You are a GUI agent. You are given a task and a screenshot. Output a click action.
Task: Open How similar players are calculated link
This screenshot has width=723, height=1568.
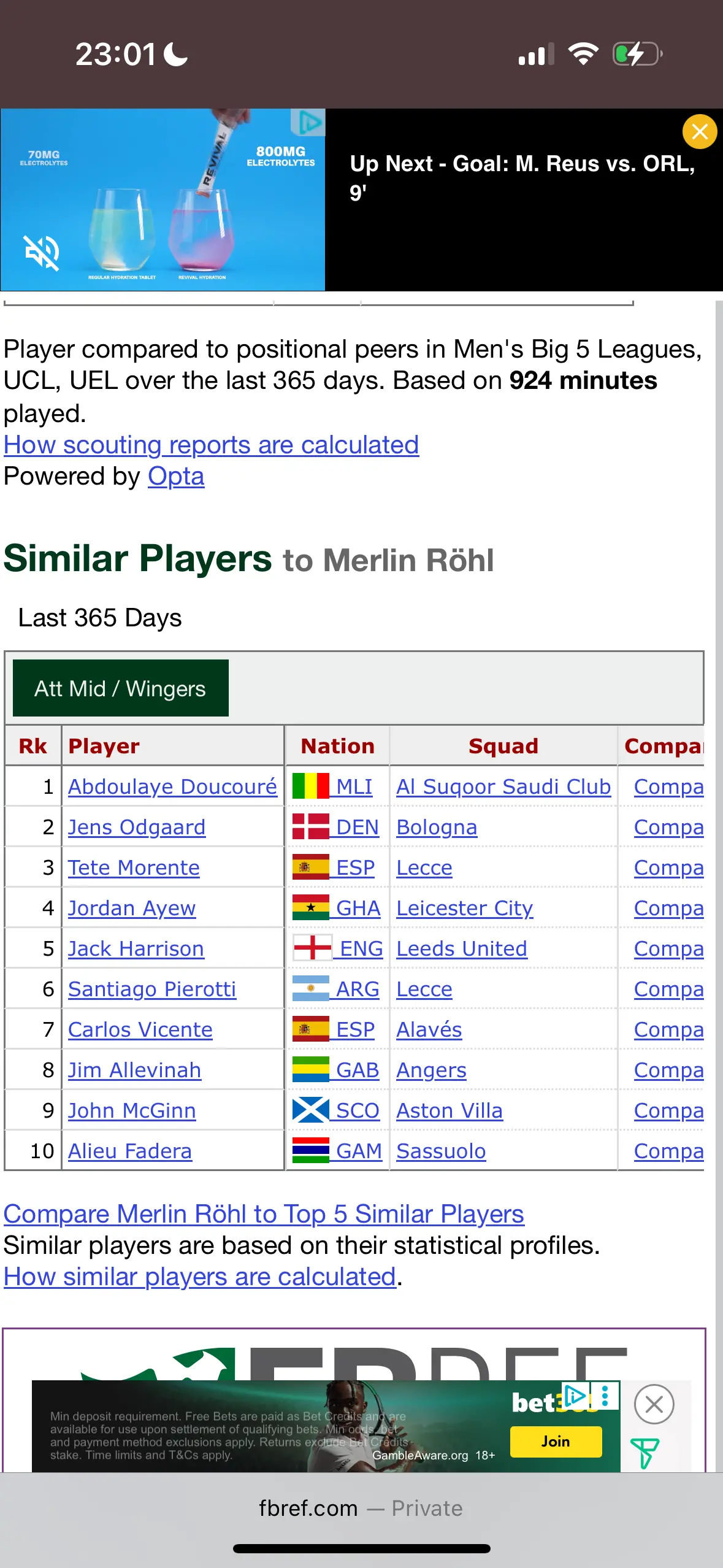(x=200, y=1277)
